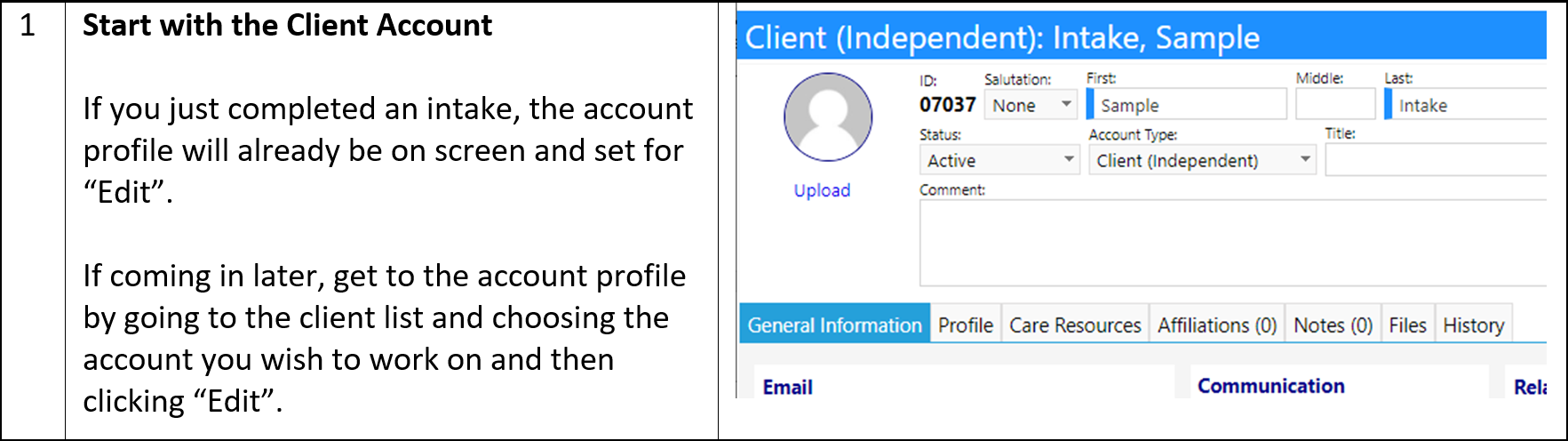Click the Middle name input field
This screenshot has width=1568, height=441.
tap(1335, 105)
